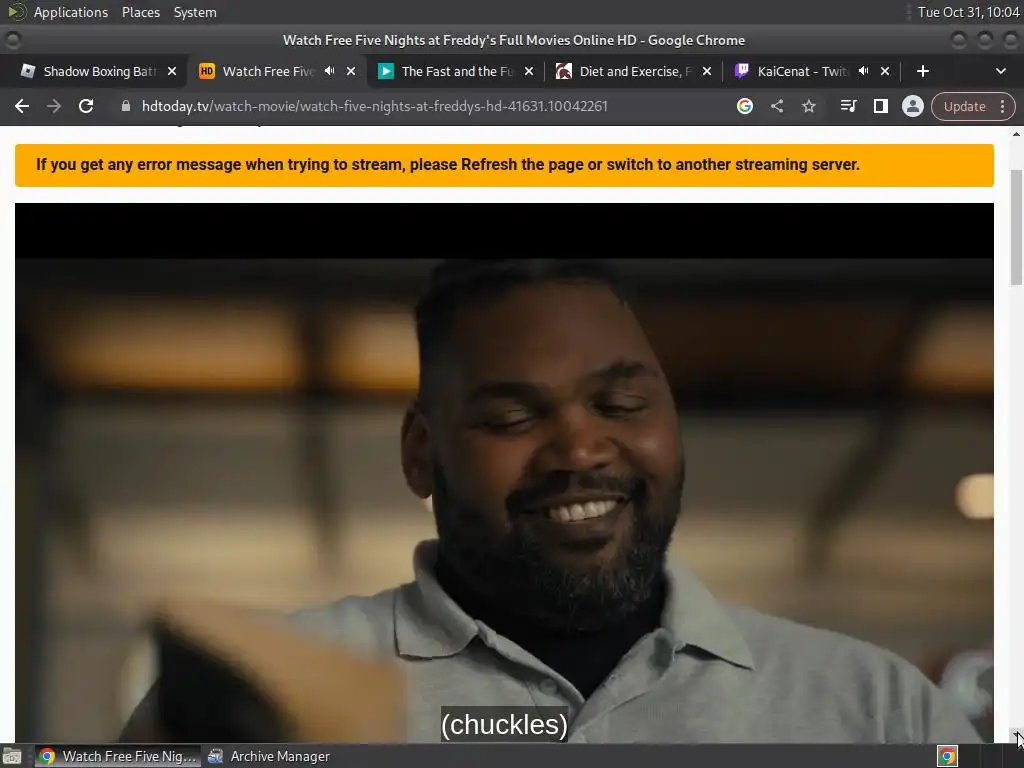Screen dimensions: 1024x768
Task: Switch to Archive Manager in taskbar
Action: pos(269,756)
